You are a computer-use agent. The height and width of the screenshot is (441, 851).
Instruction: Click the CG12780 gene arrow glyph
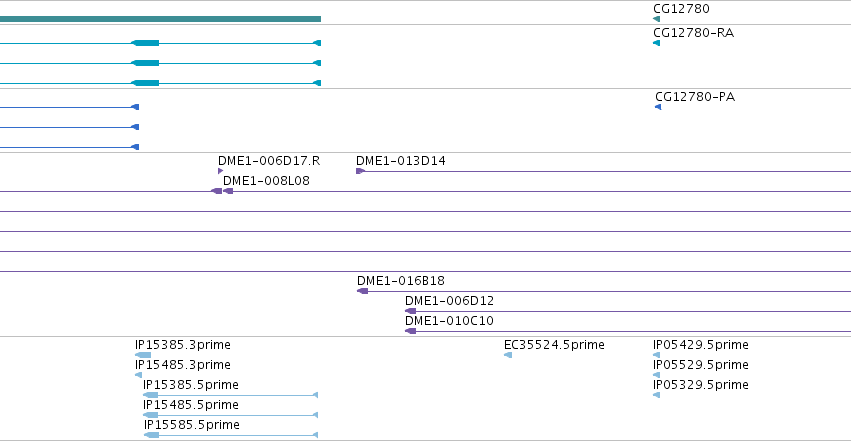(657, 19)
